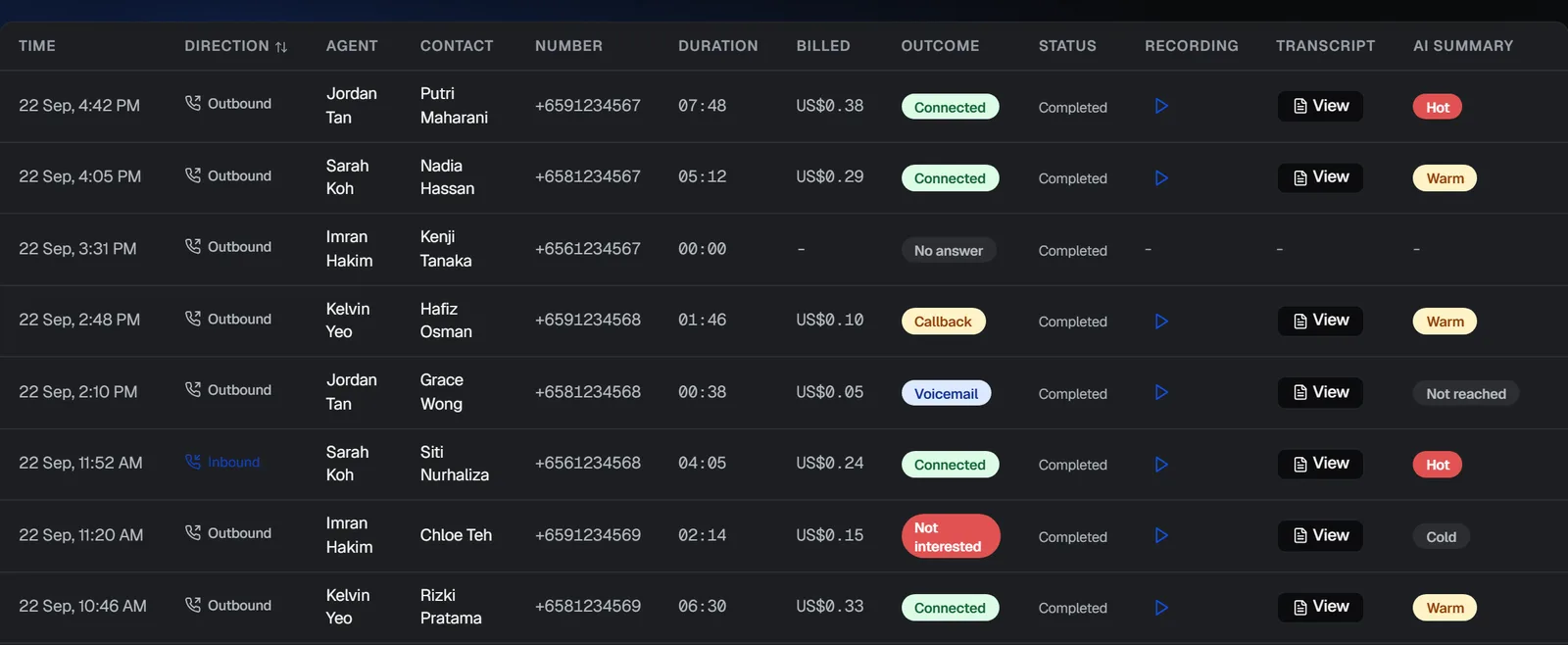
Task: View transcript for Hafiz Osman call
Action: 1320,321
